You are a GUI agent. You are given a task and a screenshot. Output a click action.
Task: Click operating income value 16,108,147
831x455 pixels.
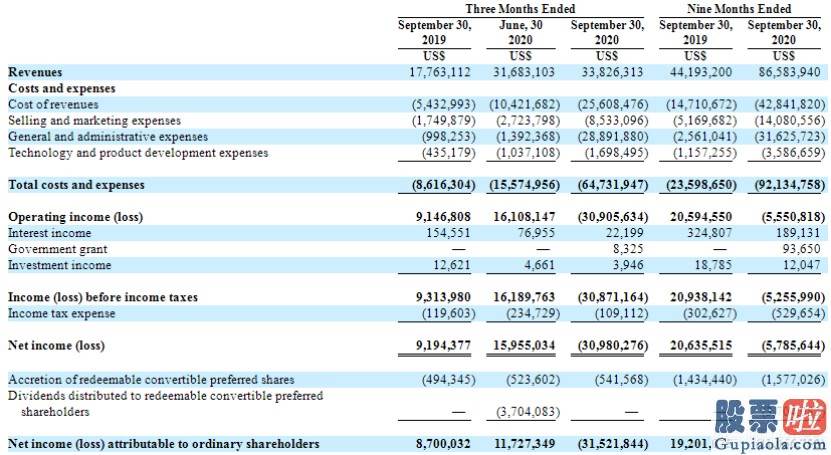point(524,217)
